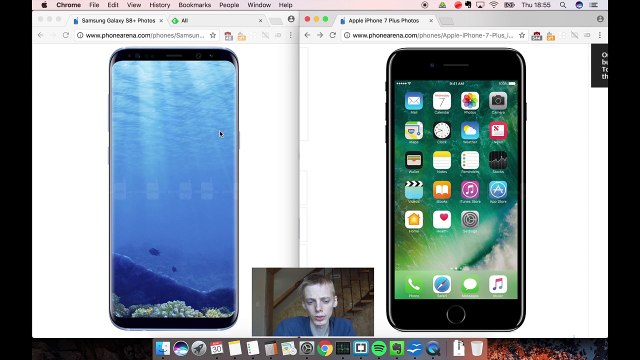Viewport: 640px width, 360px height.
Task: Open new tab in right Chrome window
Action: point(447,21)
